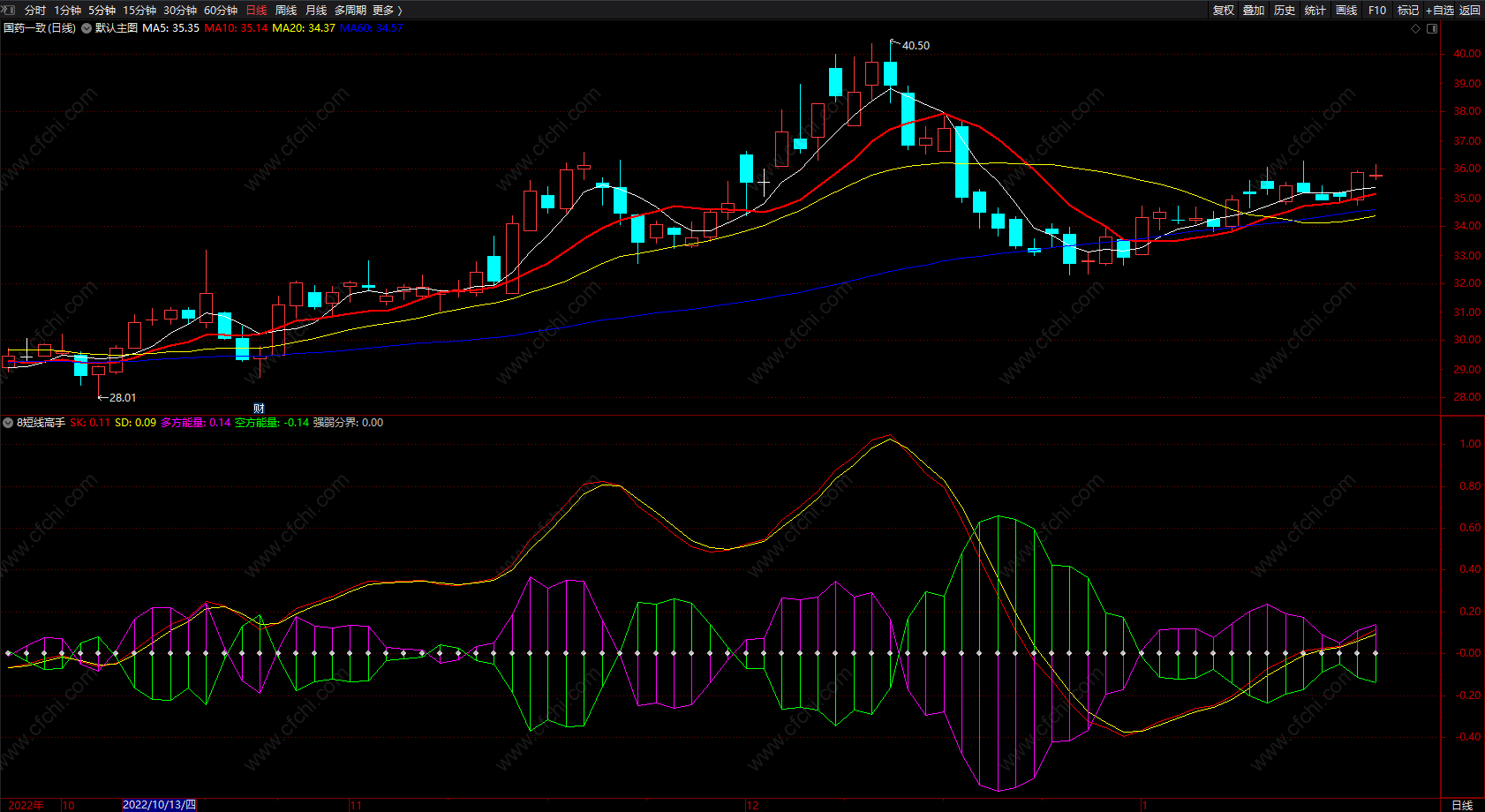Click the MA5: 35.35 indicator value

(170, 28)
